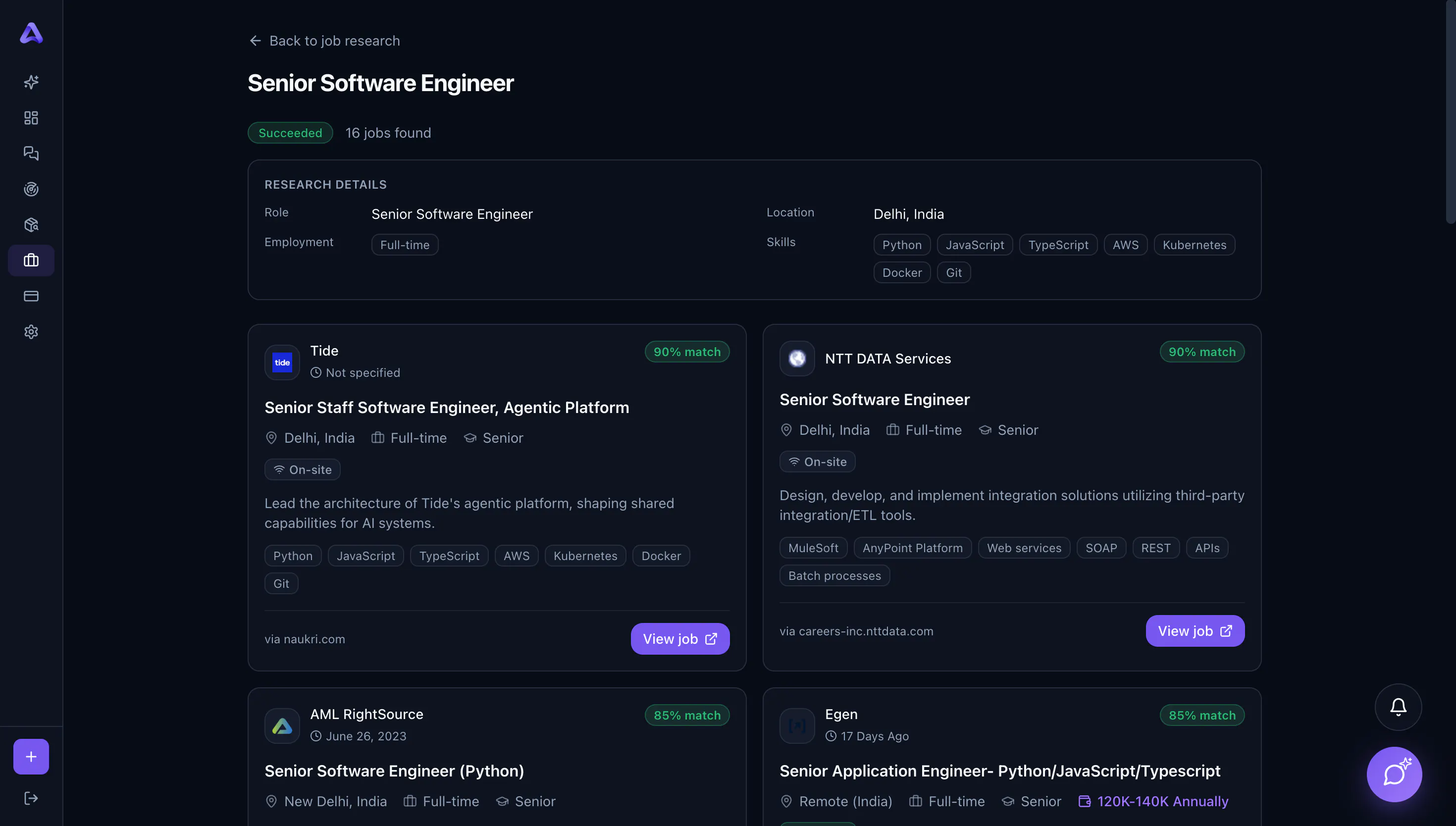
Task: Click the Web services skill tag
Action: pos(1024,548)
